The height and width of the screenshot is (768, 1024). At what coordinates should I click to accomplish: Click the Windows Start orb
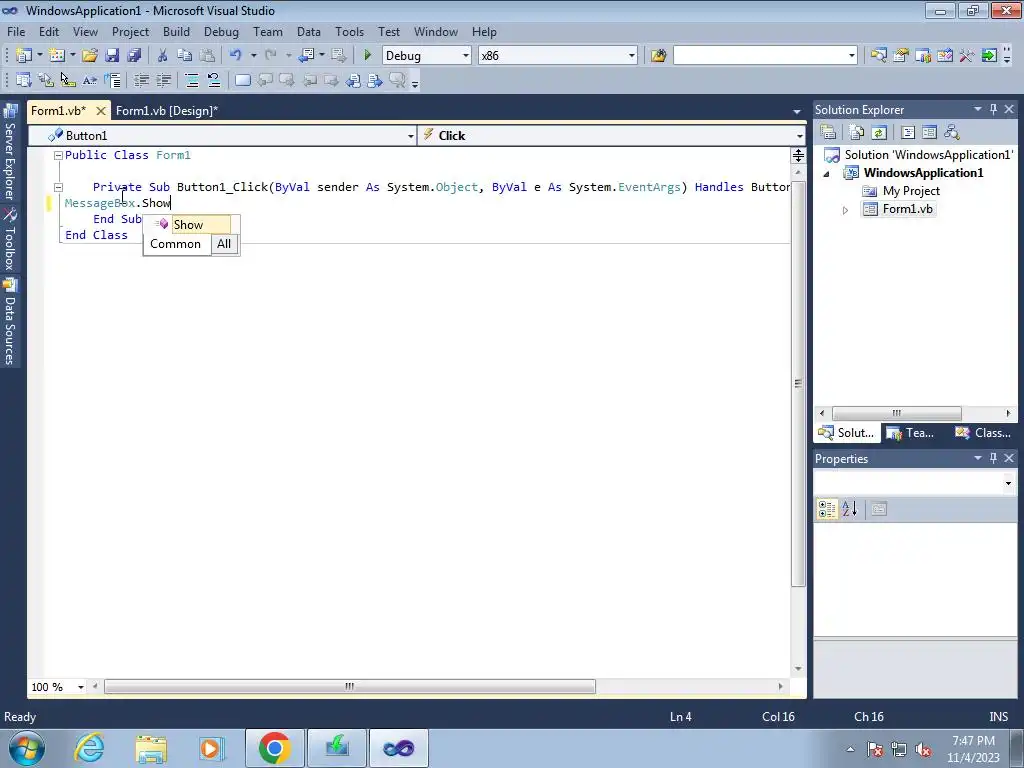point(26,748)
